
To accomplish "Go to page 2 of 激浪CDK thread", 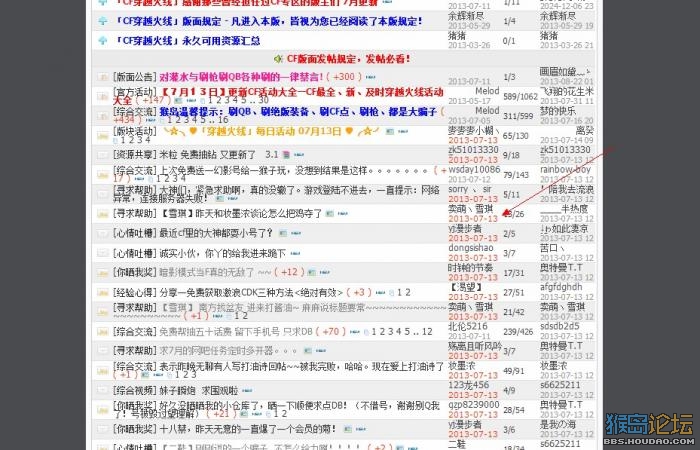I will tap(407, 292).
